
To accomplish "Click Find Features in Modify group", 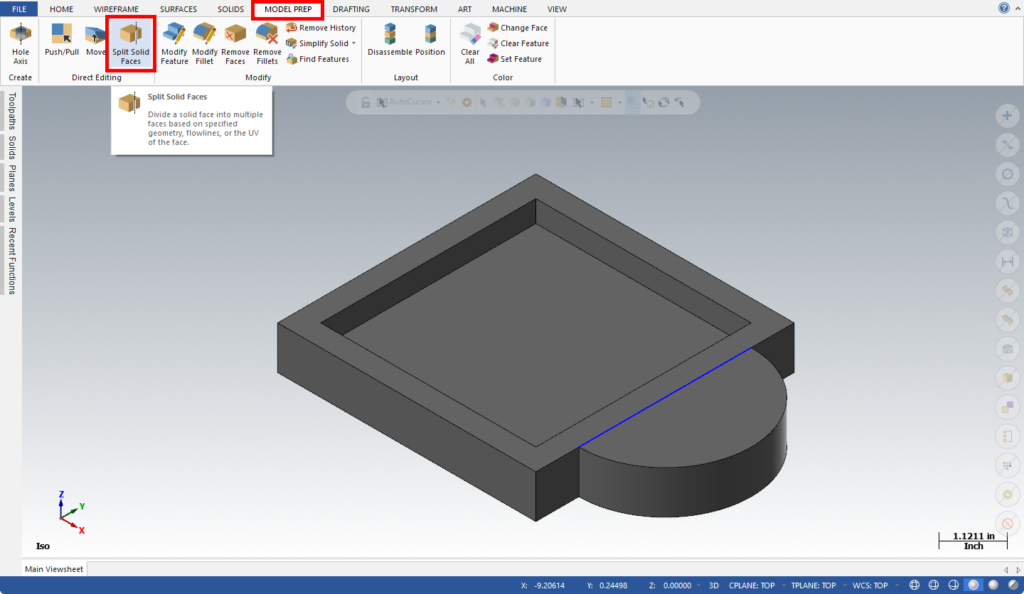I will click(x=317, y=59).
